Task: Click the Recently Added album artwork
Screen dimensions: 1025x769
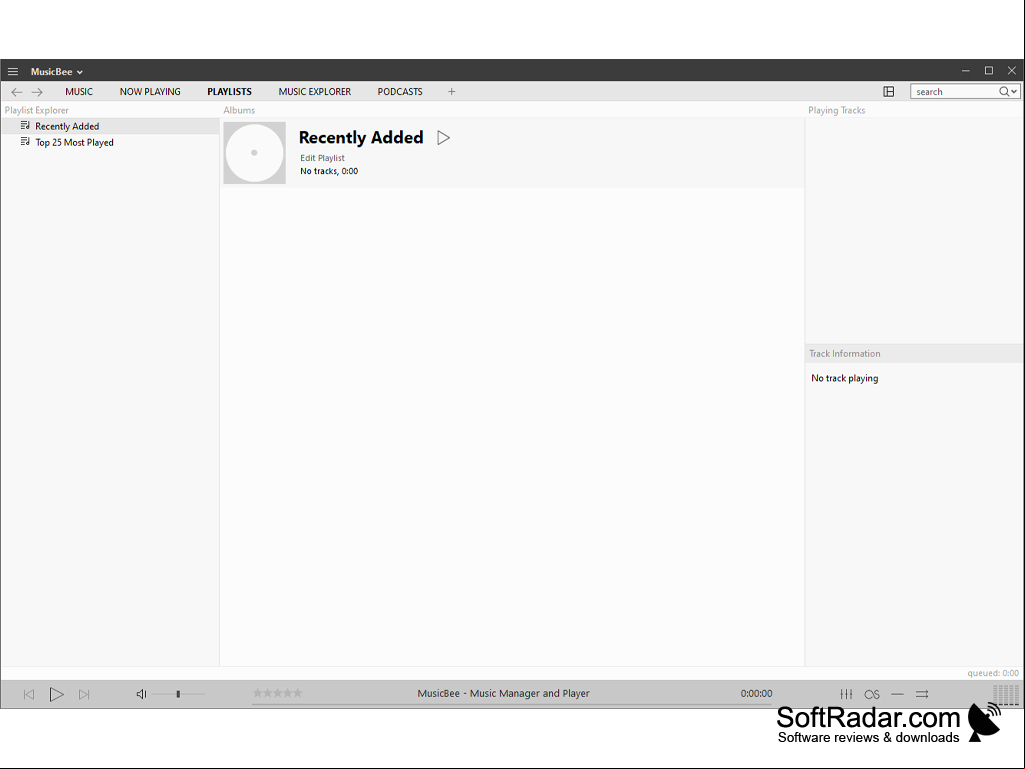Action: [x=254, y=153]
